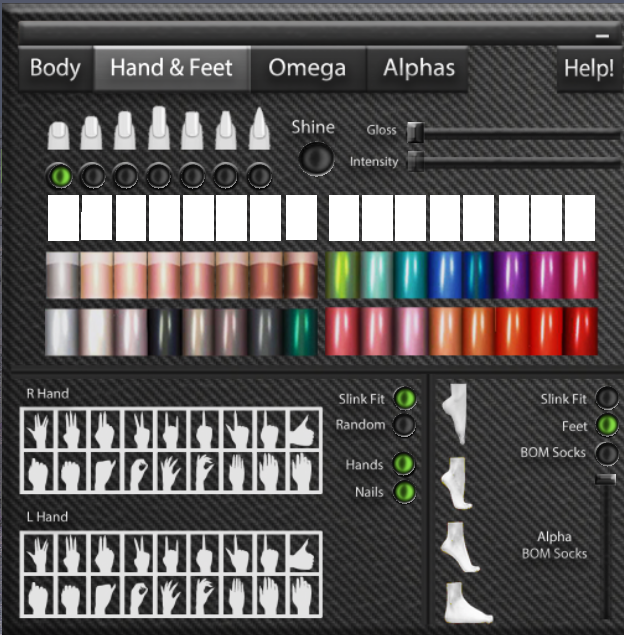The image size is (624, 635).
Task: Toggle the Shine button
Action: [316, 158]
